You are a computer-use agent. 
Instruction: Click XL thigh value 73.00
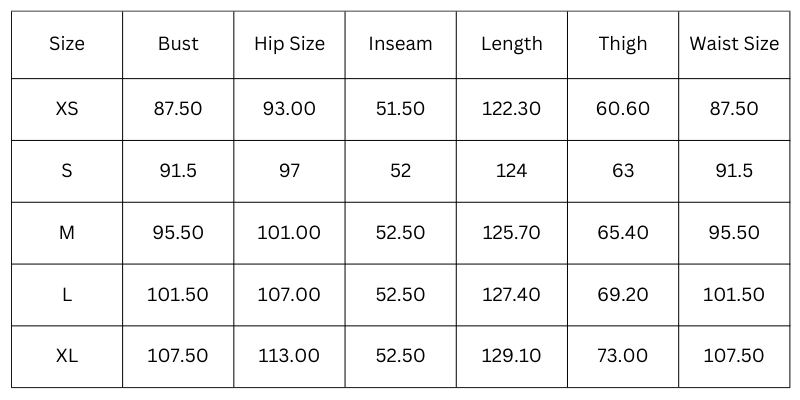(622, 356)
